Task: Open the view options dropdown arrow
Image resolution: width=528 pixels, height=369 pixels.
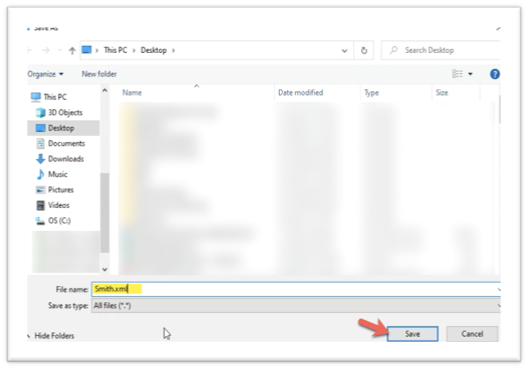Action: [x=470, y=74]
